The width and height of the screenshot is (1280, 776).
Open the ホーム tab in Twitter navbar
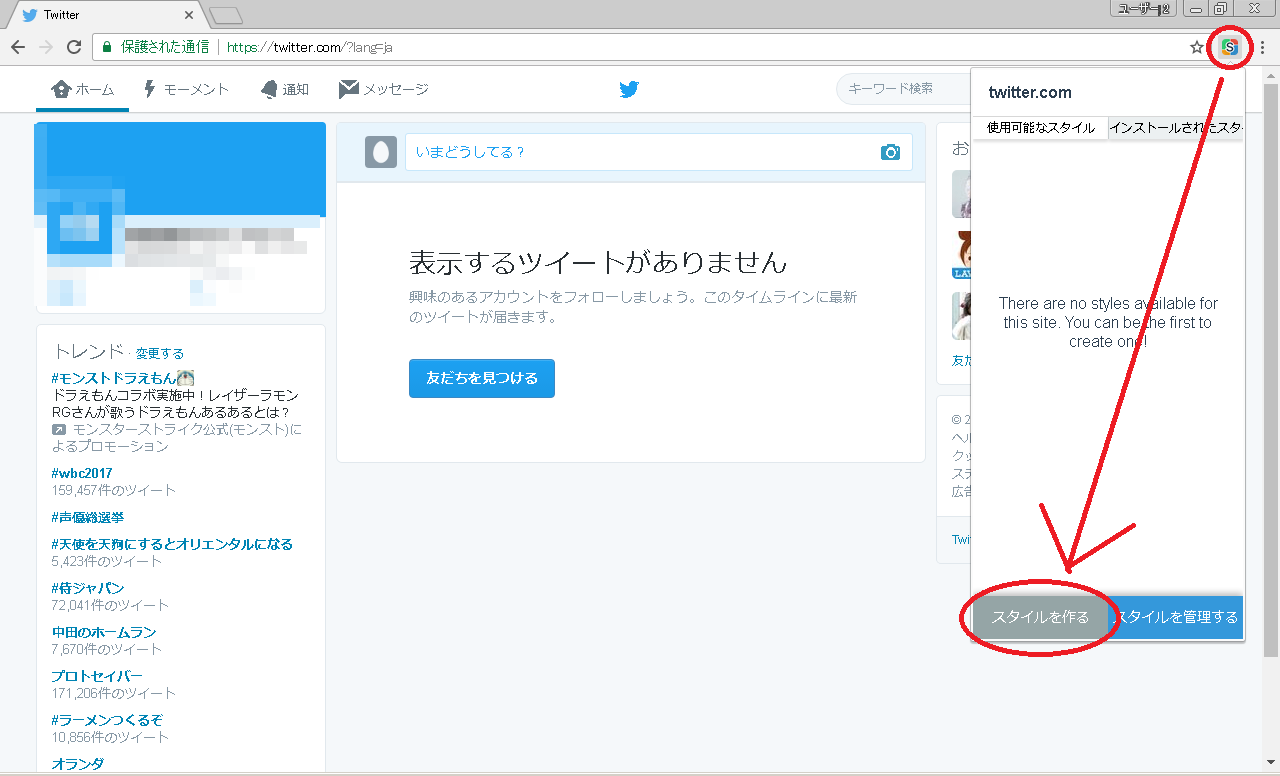84,89
